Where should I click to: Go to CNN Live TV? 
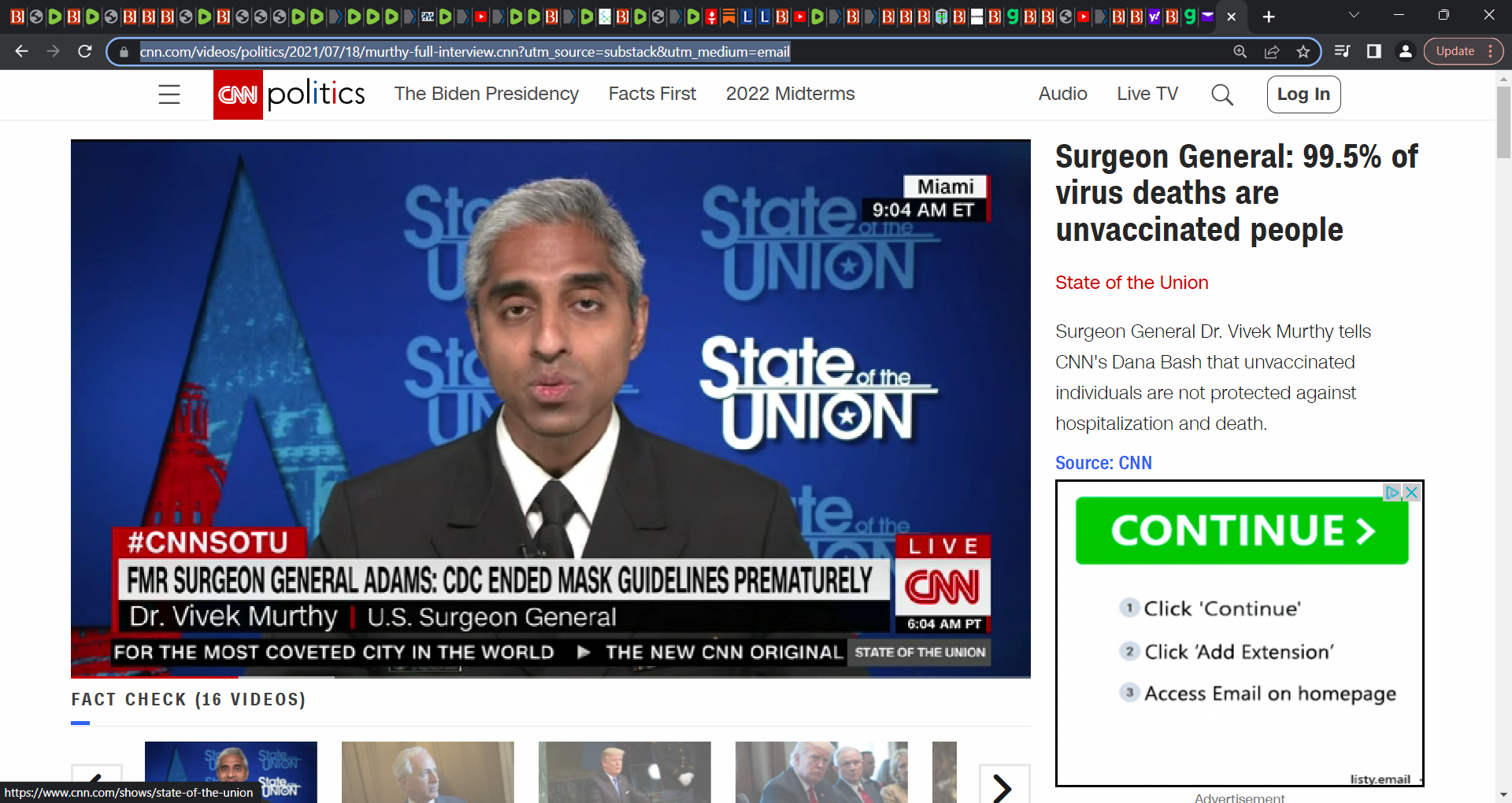click(1147, 94)
